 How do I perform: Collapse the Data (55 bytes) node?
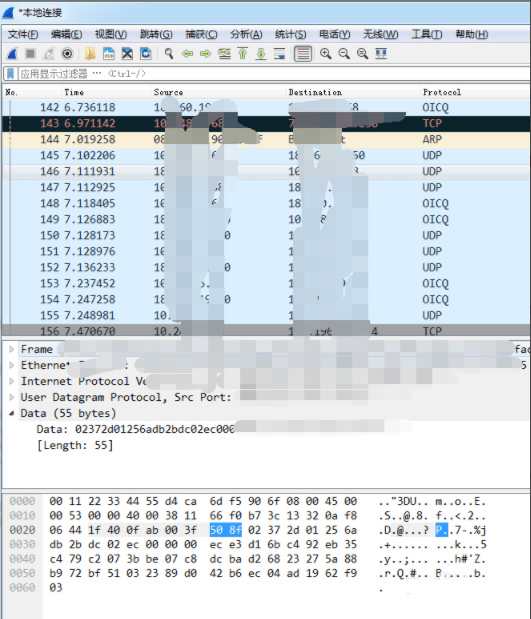click(11, 413)
